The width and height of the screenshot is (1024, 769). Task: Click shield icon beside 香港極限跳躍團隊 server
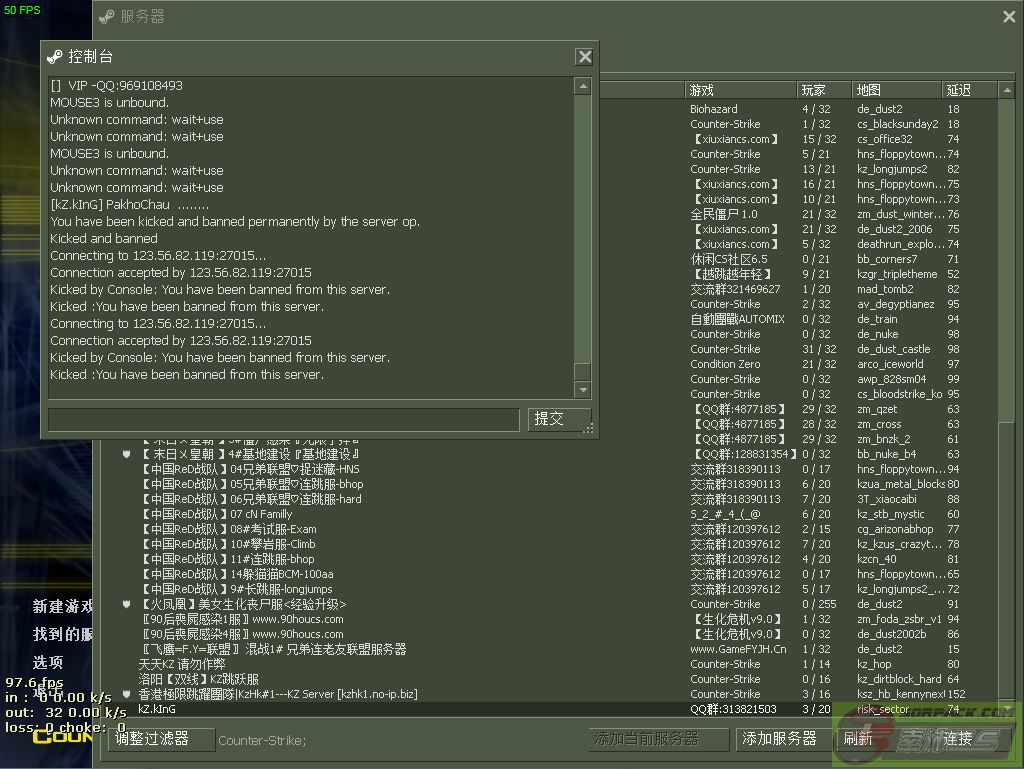127,694
